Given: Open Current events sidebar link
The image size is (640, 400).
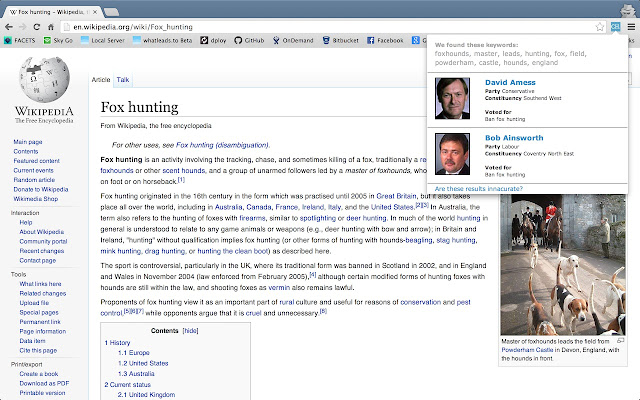Looking at the screenshot, I should click(x=33, y=171).
